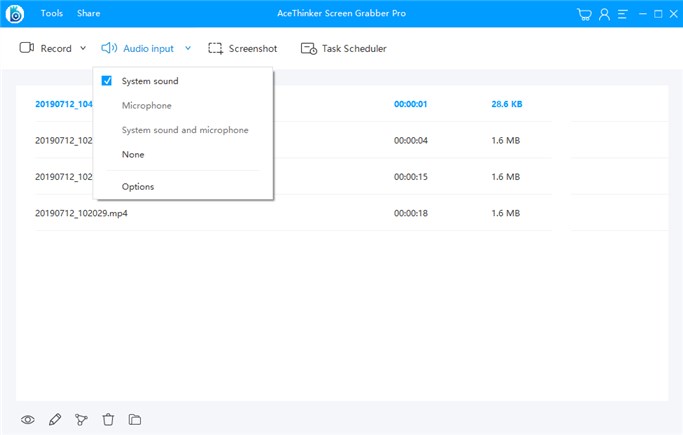Select the recording row with duration 00:00:15

pyautogui.click(x=342, y=177)
